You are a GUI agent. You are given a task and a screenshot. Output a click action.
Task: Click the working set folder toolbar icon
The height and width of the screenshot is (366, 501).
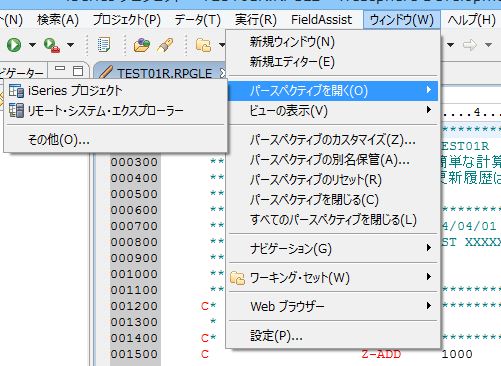click(203, 45)
